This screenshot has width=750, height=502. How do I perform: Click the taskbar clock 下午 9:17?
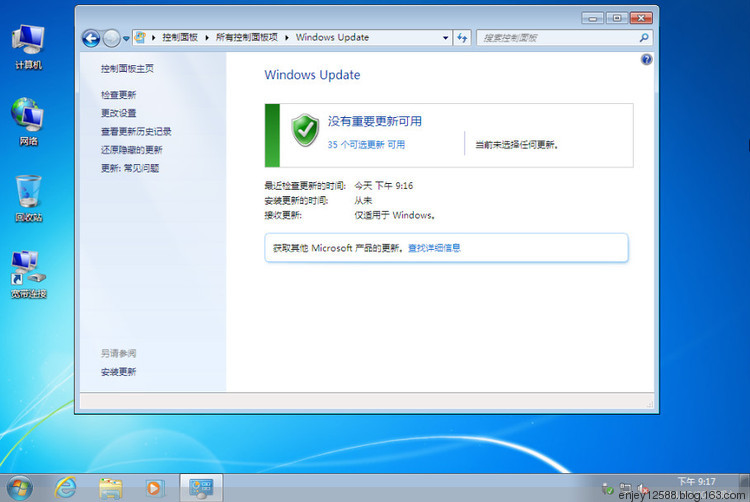coord(696,481)
